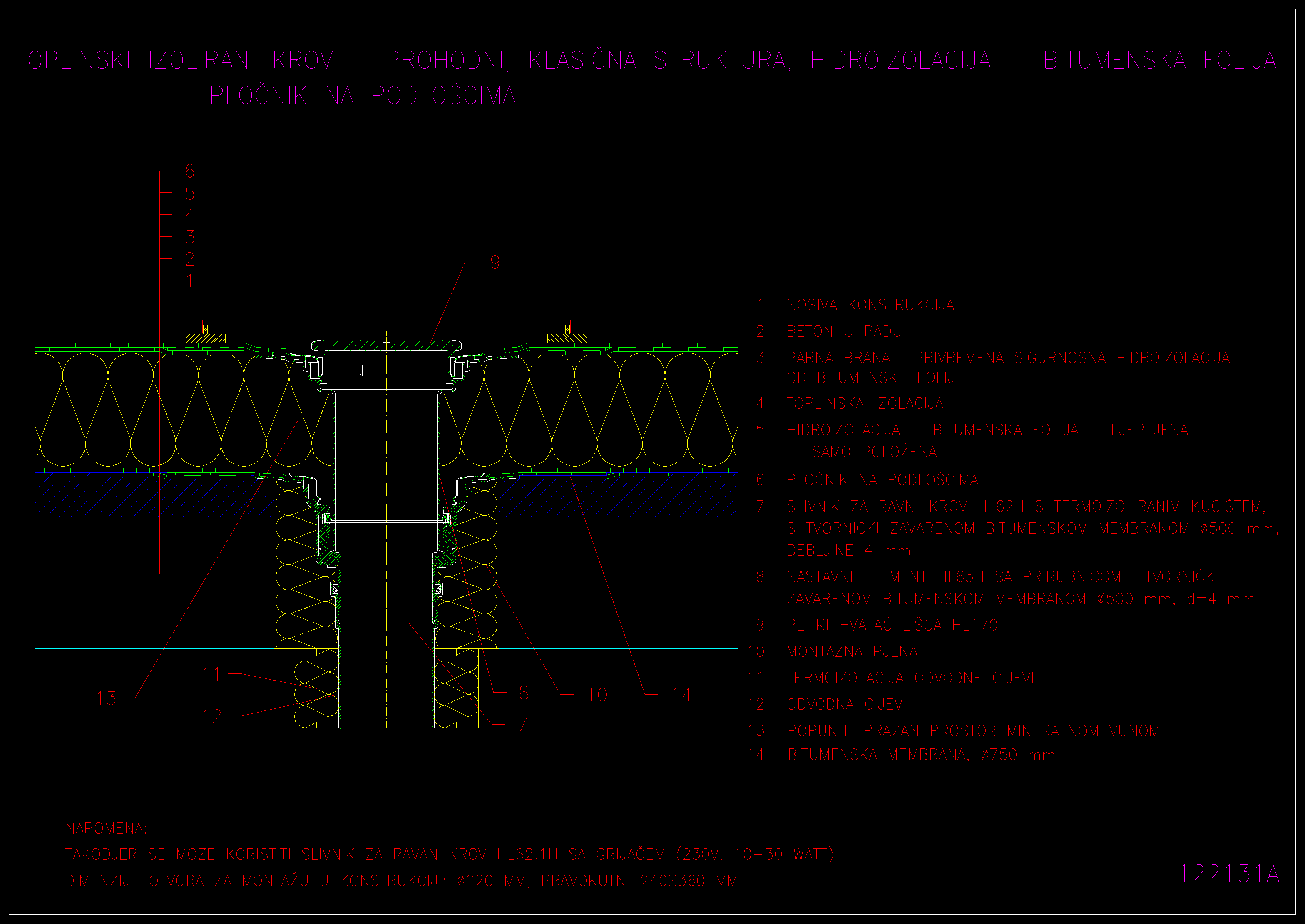
Task: Select leader label "14" right of label 10
Action: pyautogui.click(x=681, y=695)
